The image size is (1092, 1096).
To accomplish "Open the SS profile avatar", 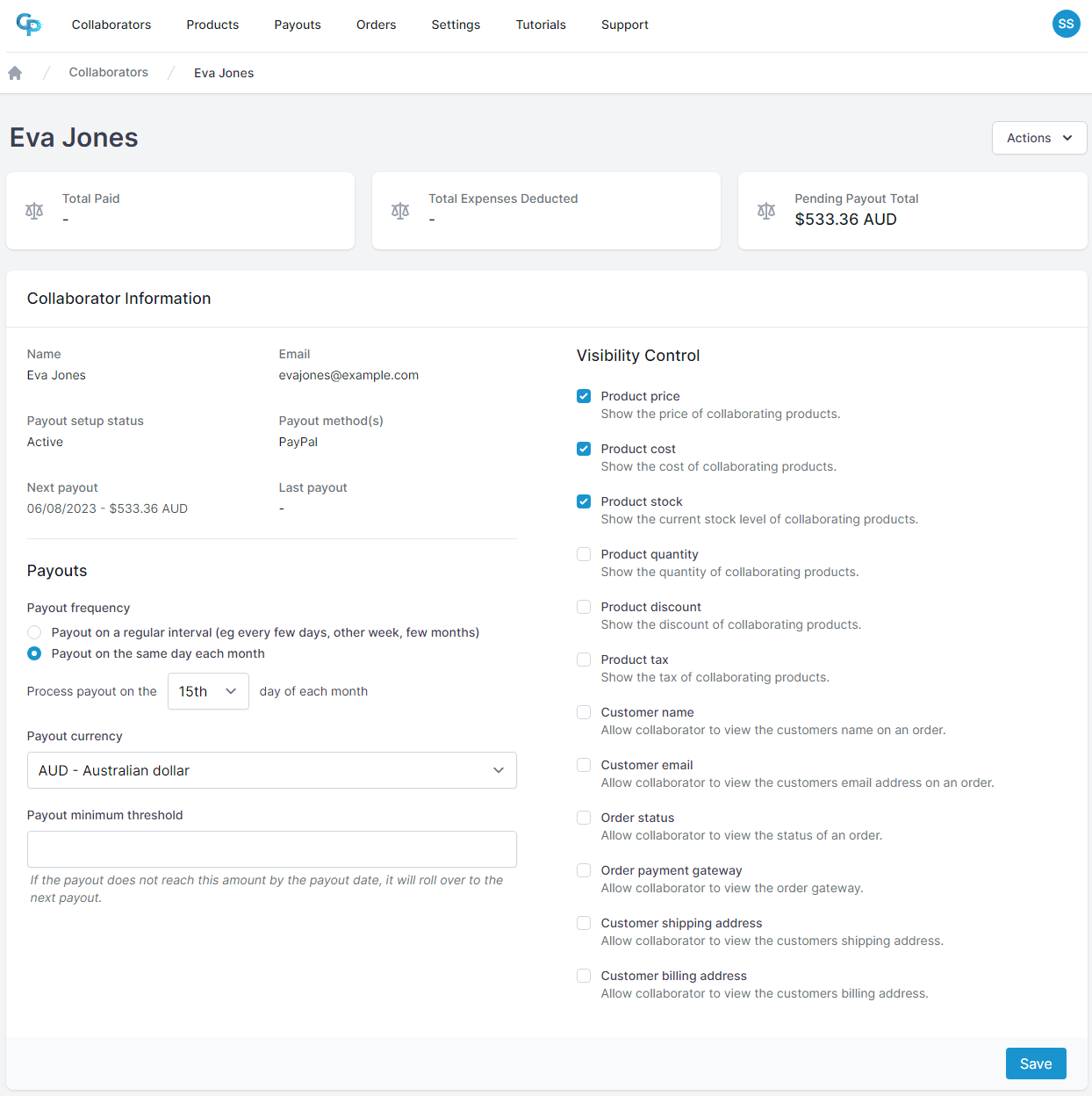I will coord(1067,24).
